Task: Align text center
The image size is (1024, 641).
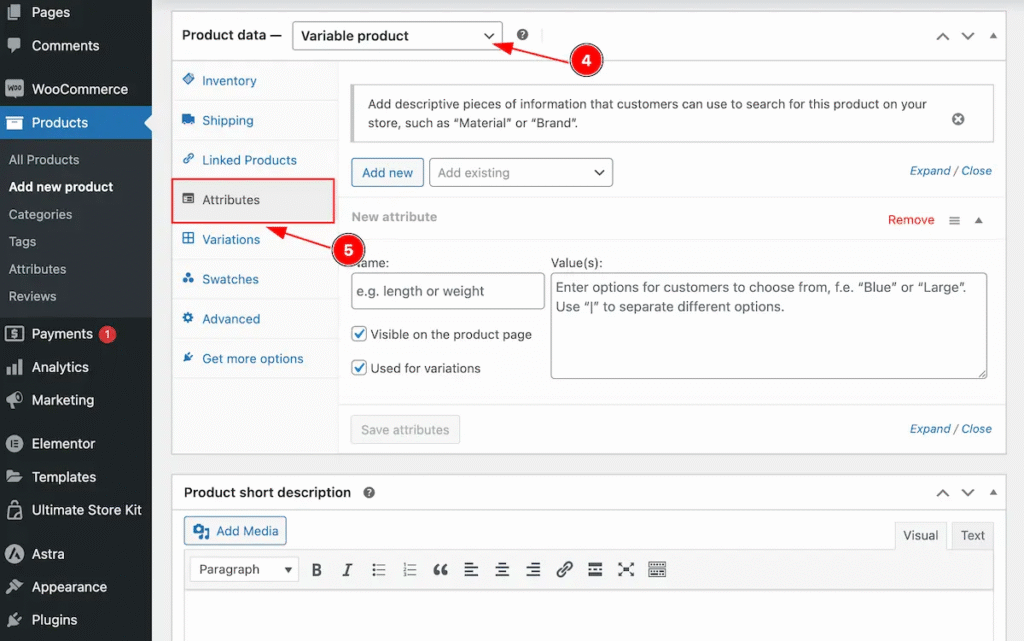Action: (x=502, y=570)
